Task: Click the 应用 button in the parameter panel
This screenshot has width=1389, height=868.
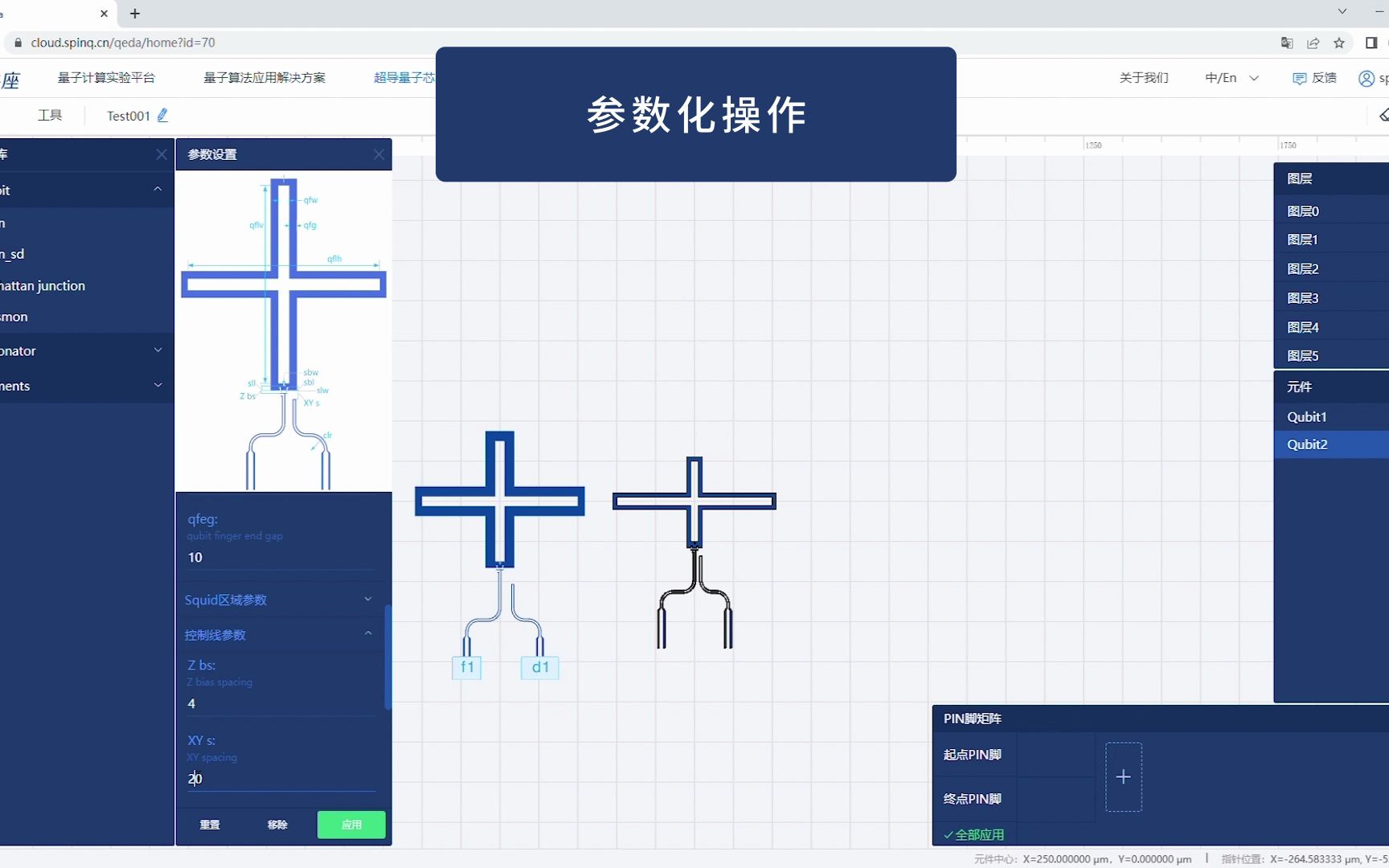Action: click(x=351, y=825)
